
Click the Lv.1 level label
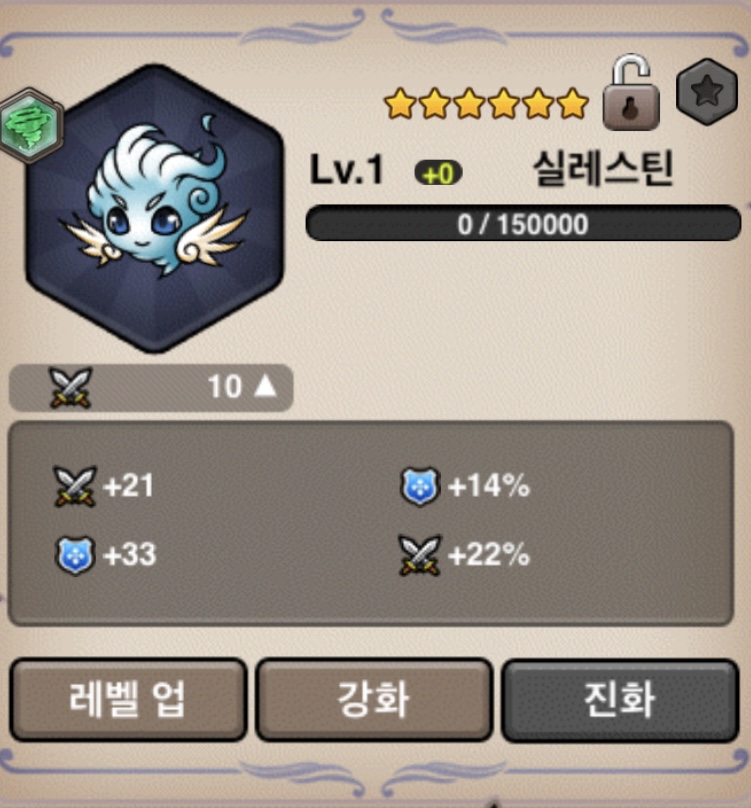tap(347, 170)
